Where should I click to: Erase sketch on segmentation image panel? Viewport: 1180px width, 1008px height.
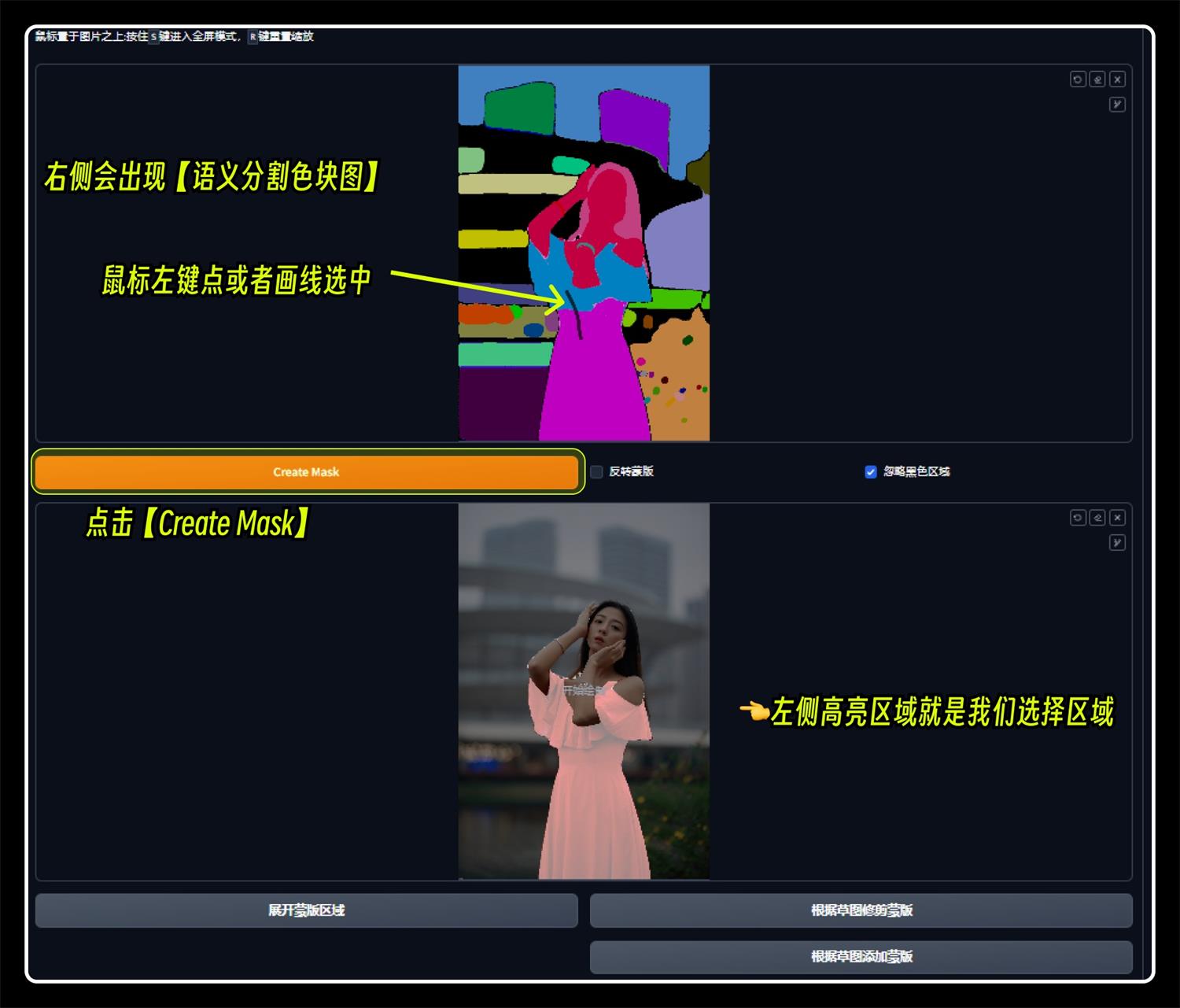[x=1097, y=79]
